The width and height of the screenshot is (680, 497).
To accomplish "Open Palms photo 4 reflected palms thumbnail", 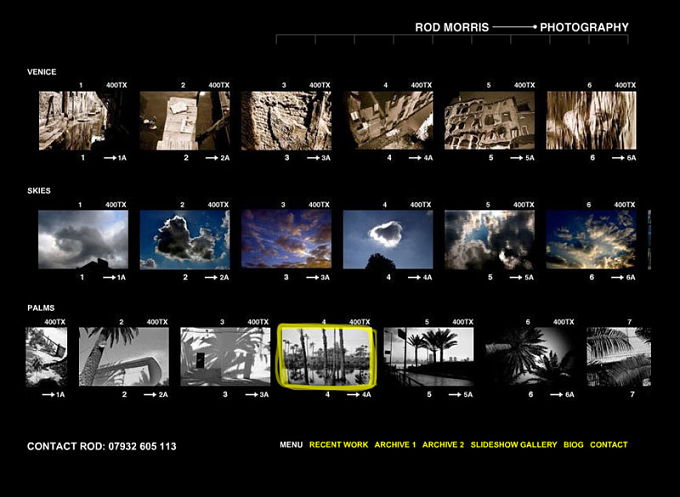I will click(x=327, y=356).
